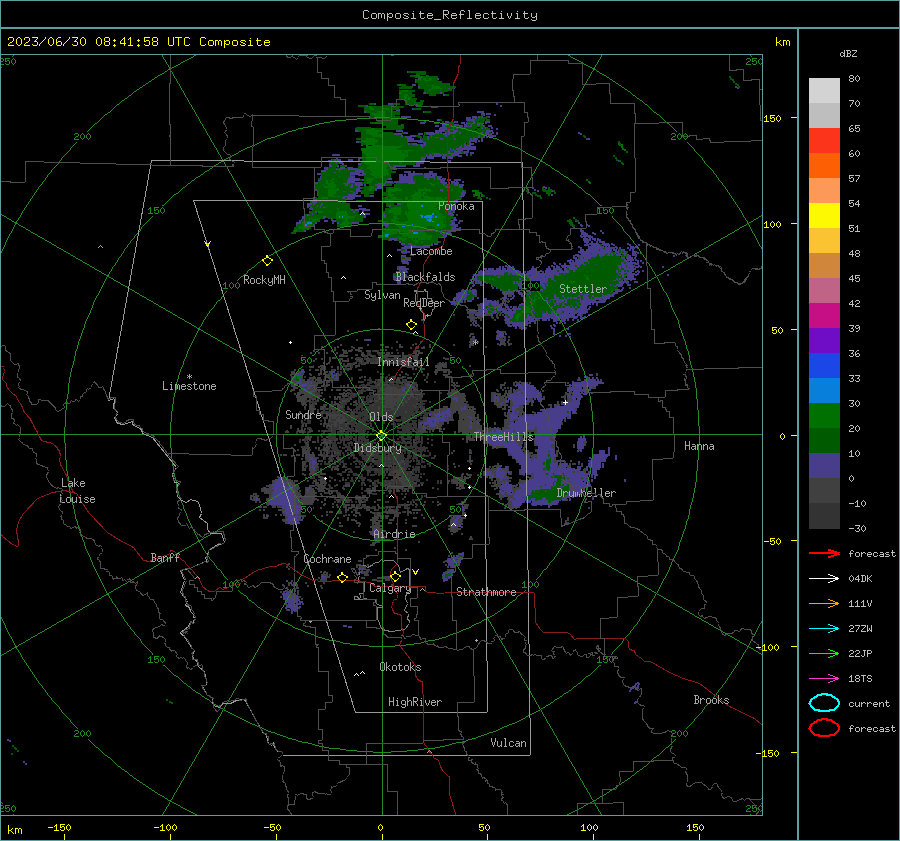
Task: Click the cyan current ellipse legend icon
Action: [x=824, y=703]
